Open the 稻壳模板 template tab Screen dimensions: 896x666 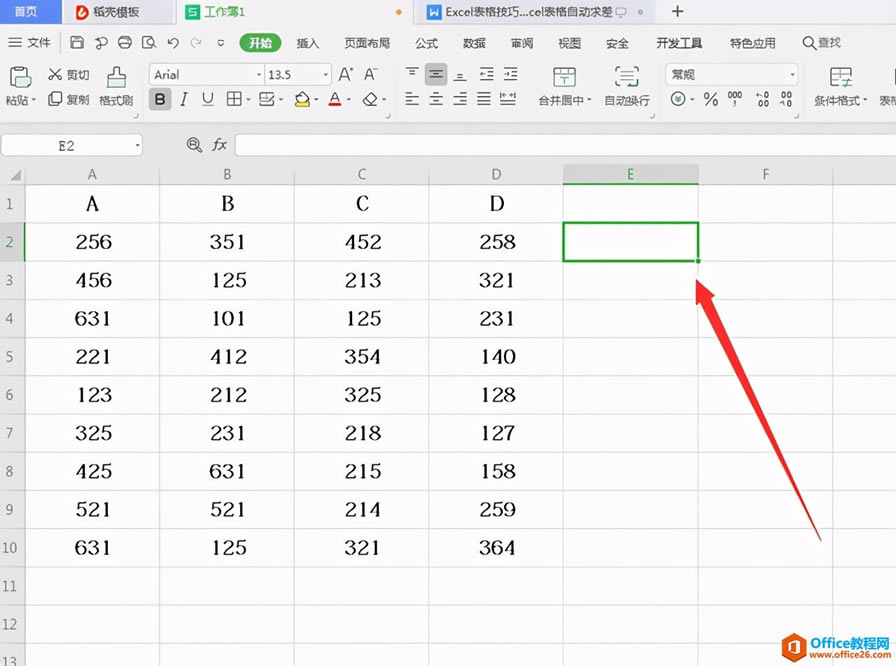tap(118, 11)
